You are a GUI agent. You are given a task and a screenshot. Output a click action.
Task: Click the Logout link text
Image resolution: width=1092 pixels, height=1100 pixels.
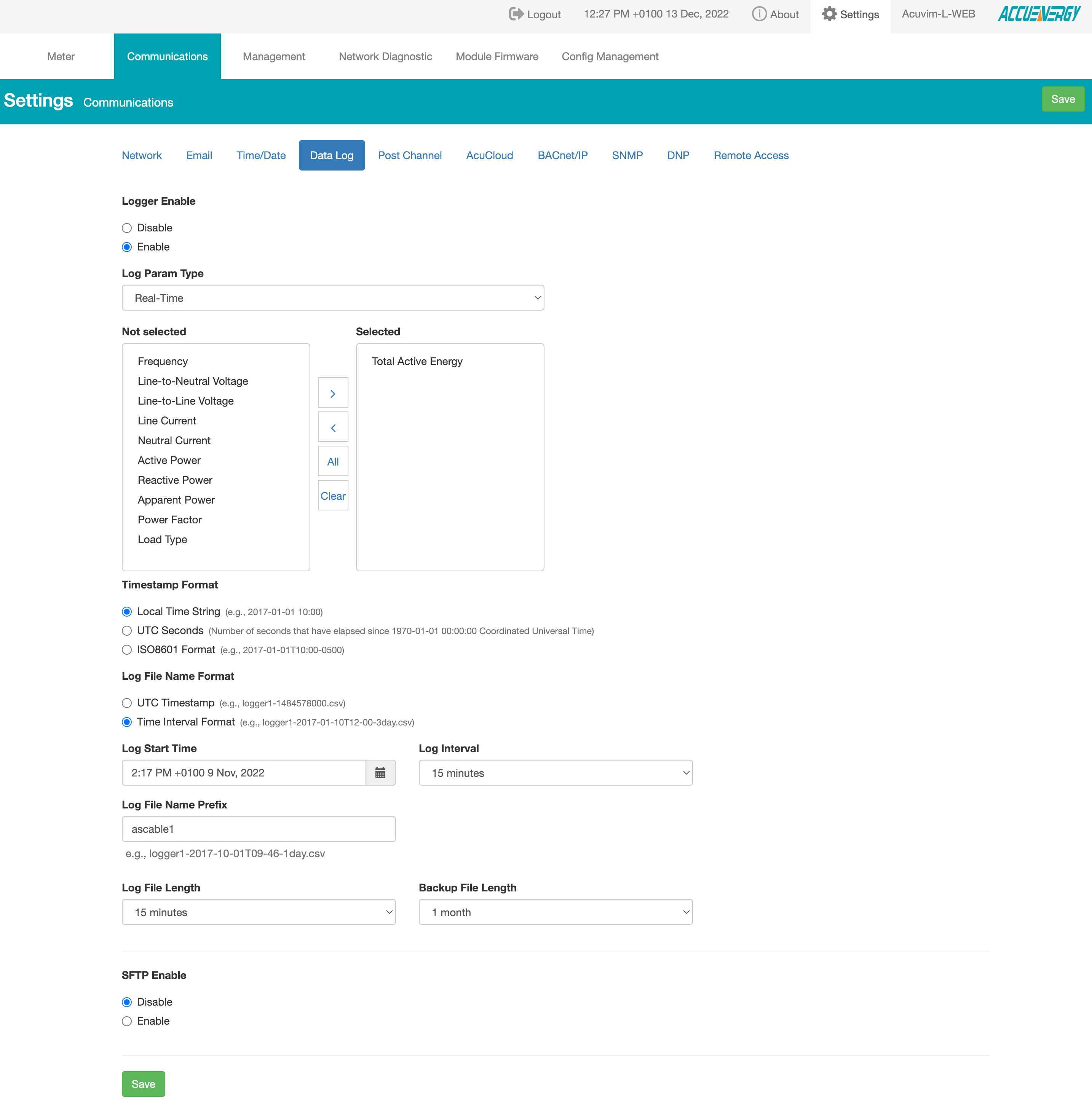[544, 15]
